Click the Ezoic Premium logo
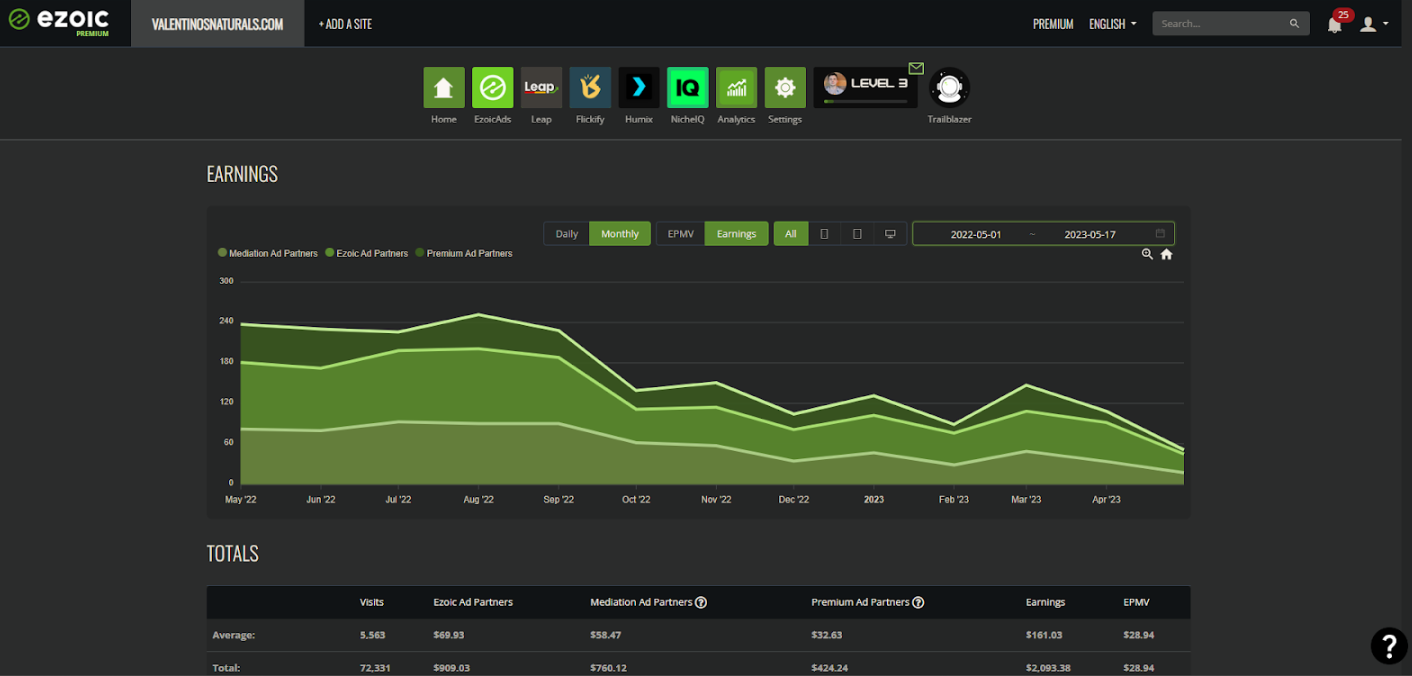This screenshot has height=676, width=1412. coord(59,22)
